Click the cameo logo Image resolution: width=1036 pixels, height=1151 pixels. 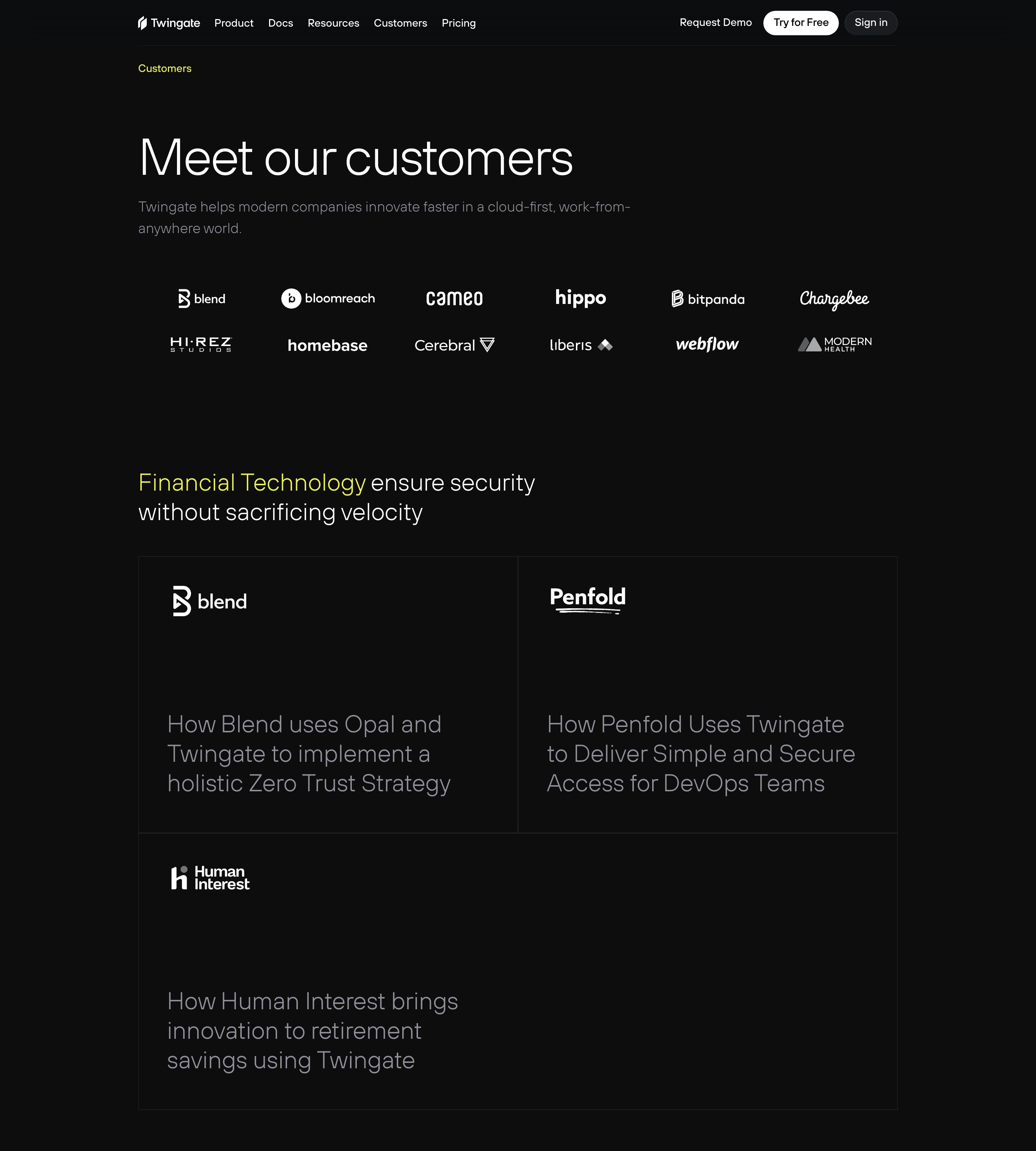(x=454, y=298)
